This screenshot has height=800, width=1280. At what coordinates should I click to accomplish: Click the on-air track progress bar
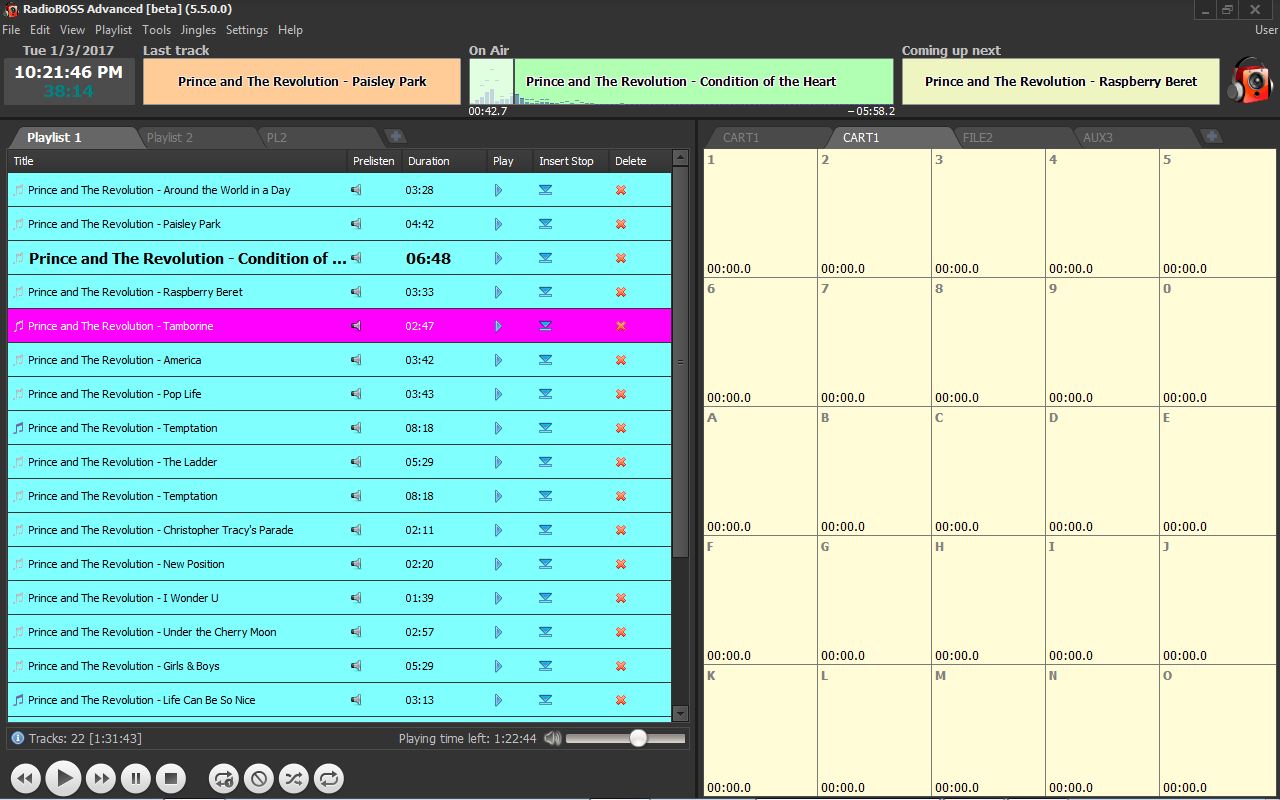681,81
